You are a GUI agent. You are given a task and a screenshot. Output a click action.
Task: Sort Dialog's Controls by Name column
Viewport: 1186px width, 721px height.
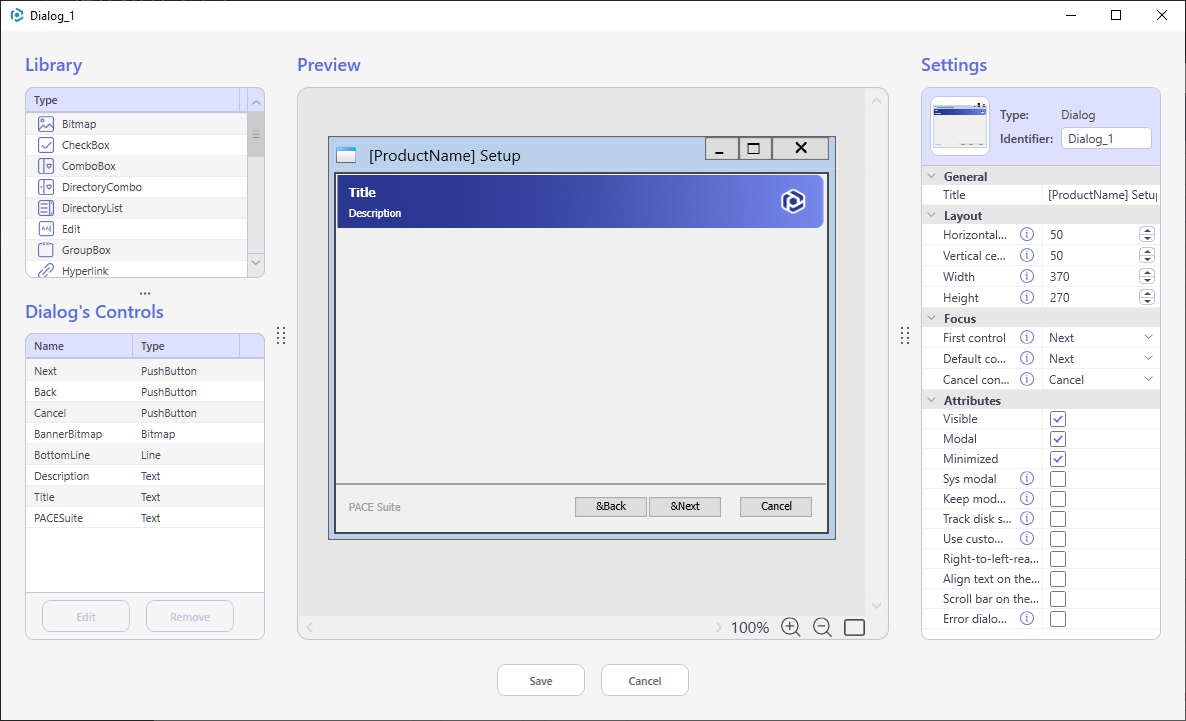79,346
